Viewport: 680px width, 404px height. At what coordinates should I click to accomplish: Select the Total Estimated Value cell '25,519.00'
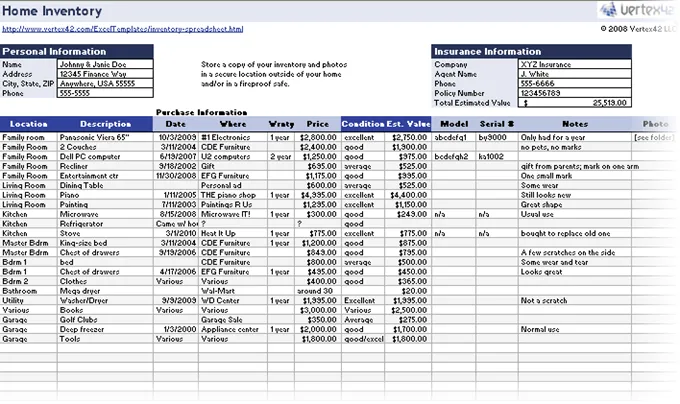[x=575, y=103]
